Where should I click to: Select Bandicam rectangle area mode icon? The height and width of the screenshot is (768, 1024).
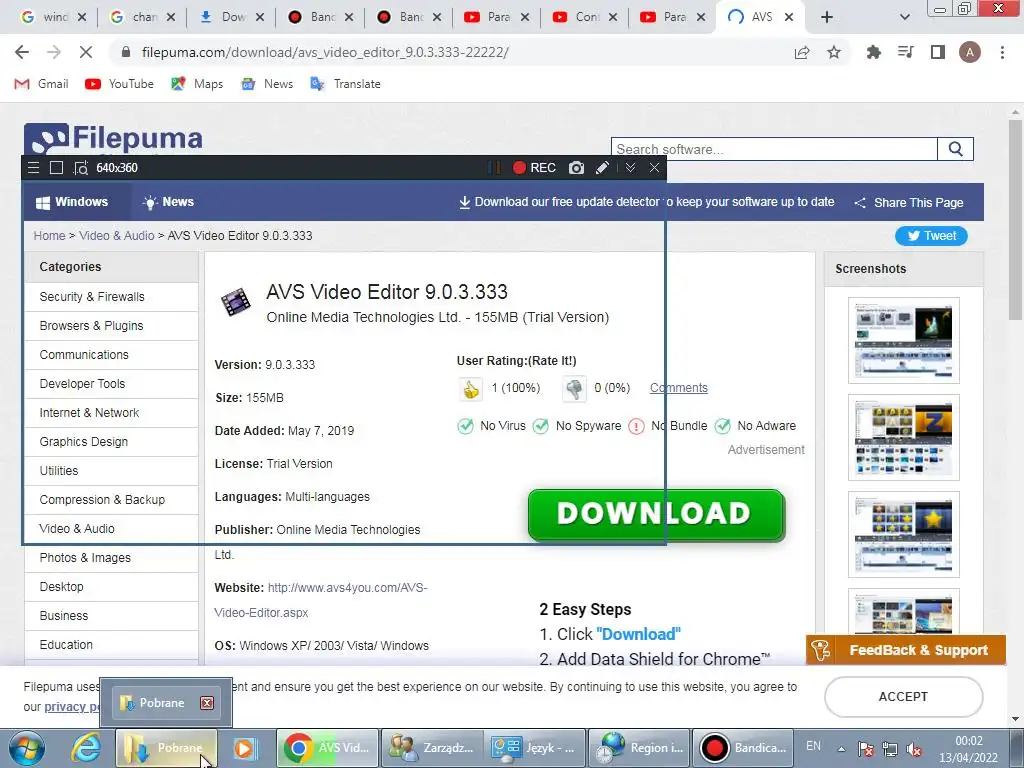(x=57, y=168)
